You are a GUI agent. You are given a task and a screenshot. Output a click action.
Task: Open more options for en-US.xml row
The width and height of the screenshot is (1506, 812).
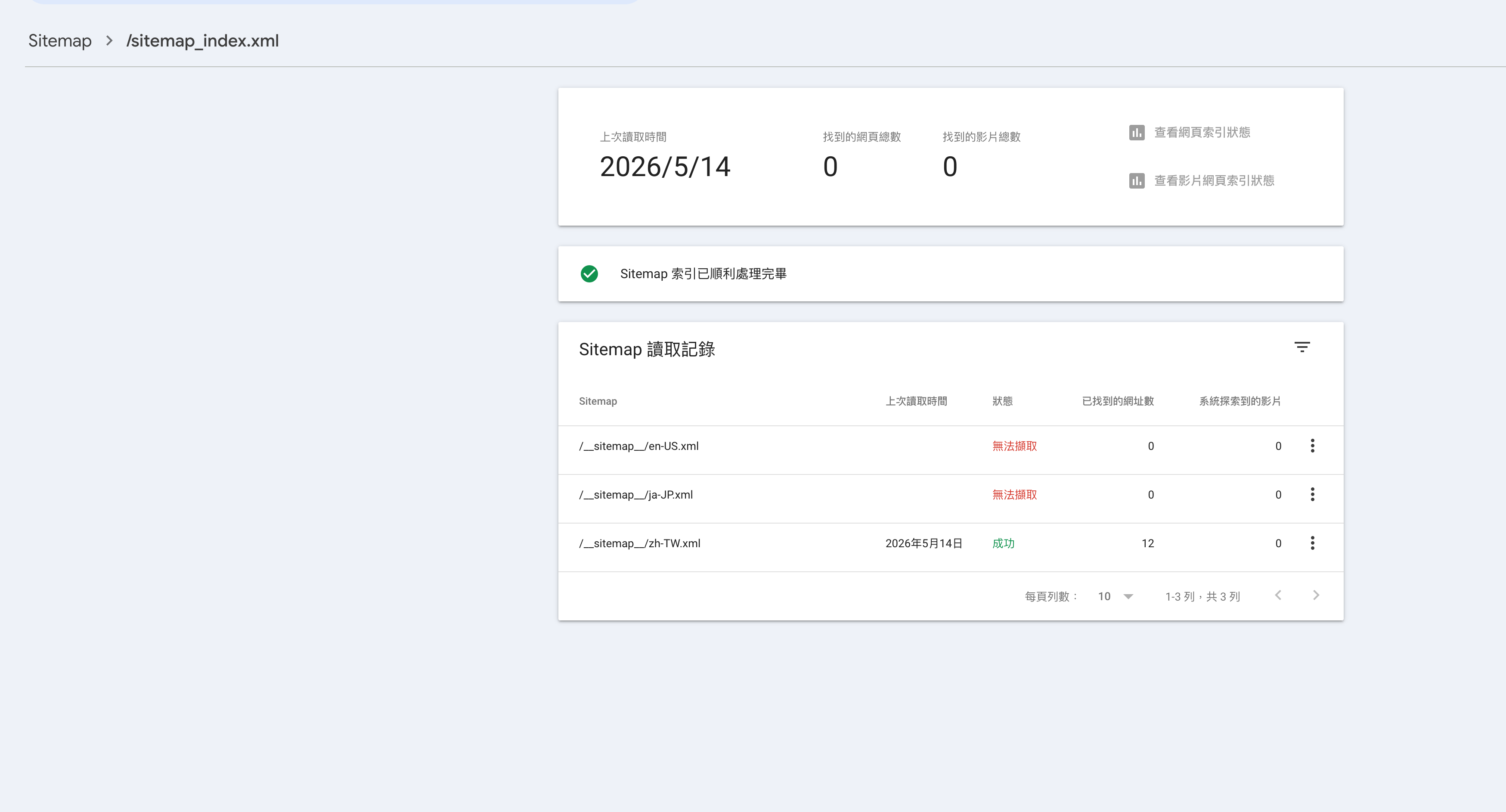point(1313,446)
